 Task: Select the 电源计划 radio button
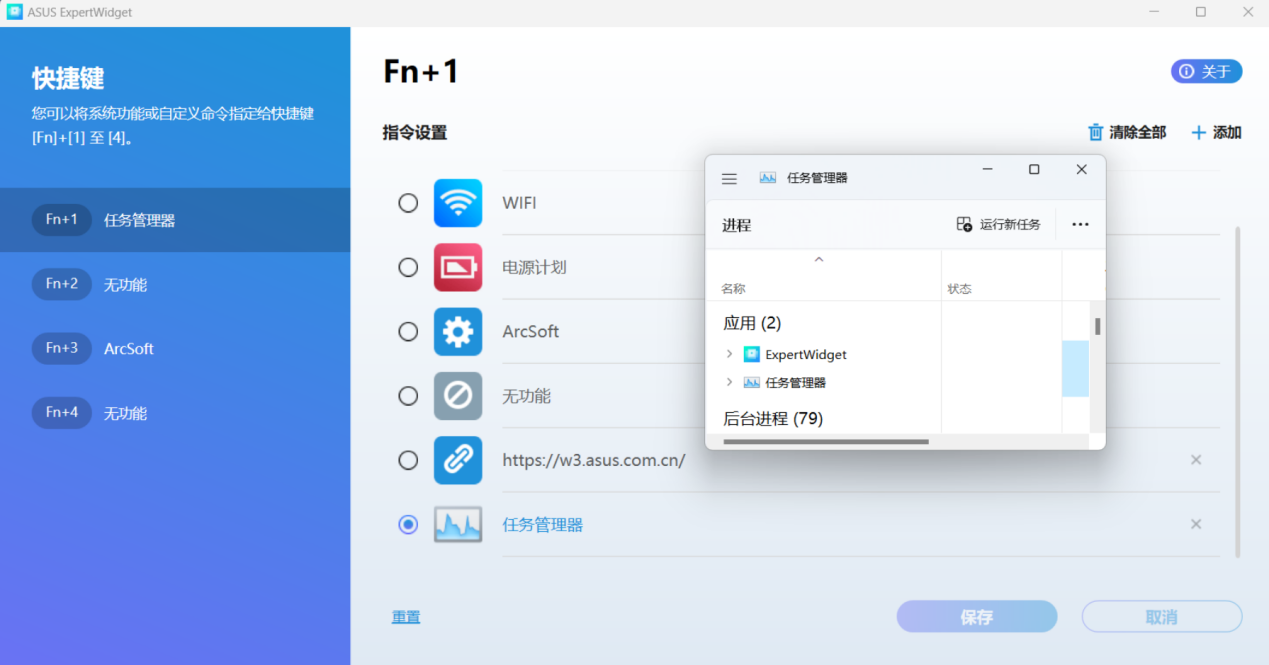tap(408, 267)
